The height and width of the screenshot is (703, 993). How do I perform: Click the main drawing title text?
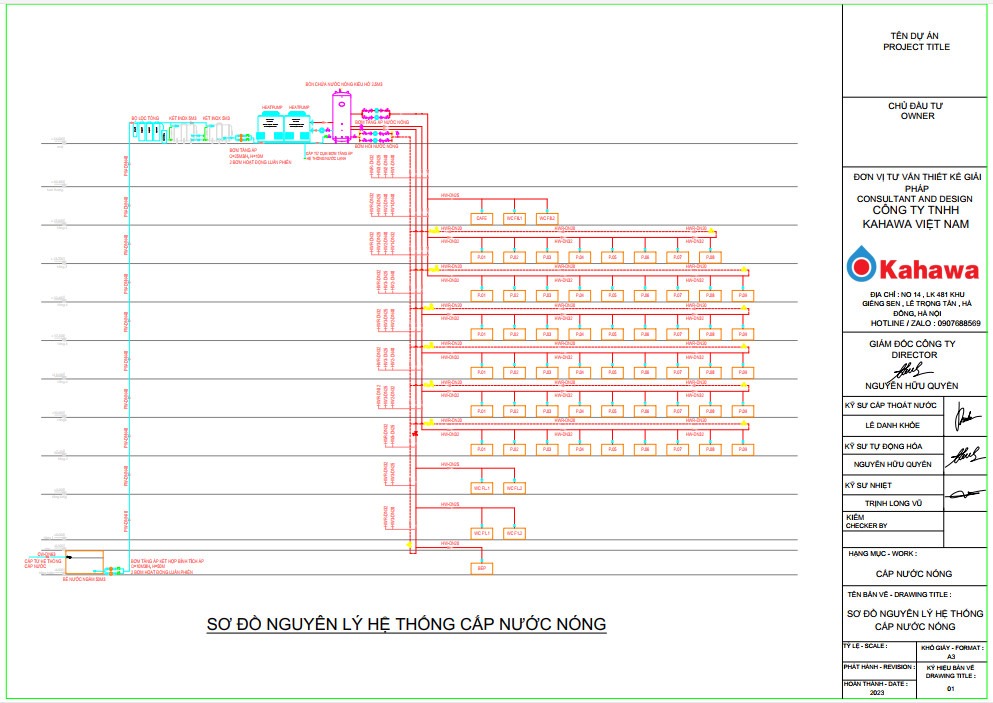[x=406, y=624]
